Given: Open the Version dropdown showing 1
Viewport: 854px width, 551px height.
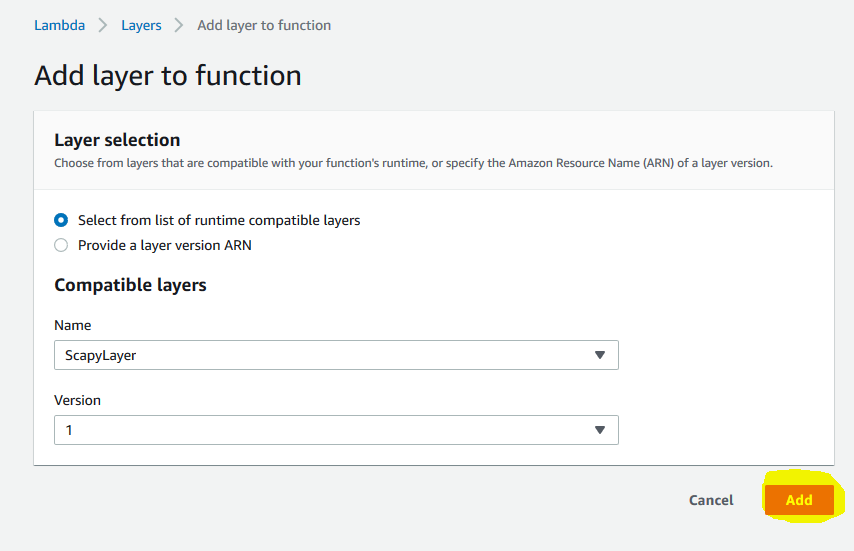Looking at the screenshot, I should (336, 430).
